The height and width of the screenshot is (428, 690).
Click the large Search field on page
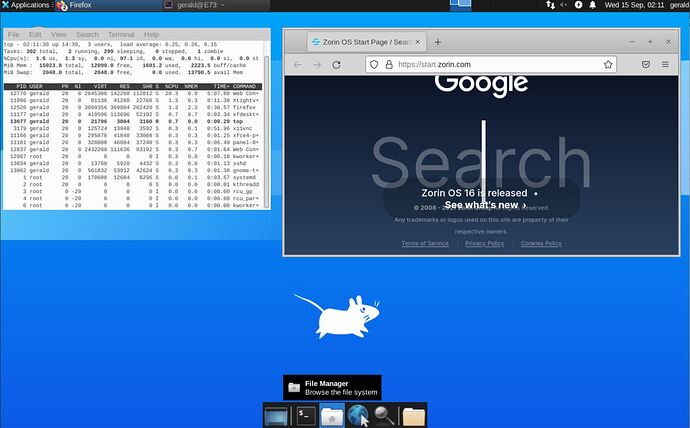point(481,162)
